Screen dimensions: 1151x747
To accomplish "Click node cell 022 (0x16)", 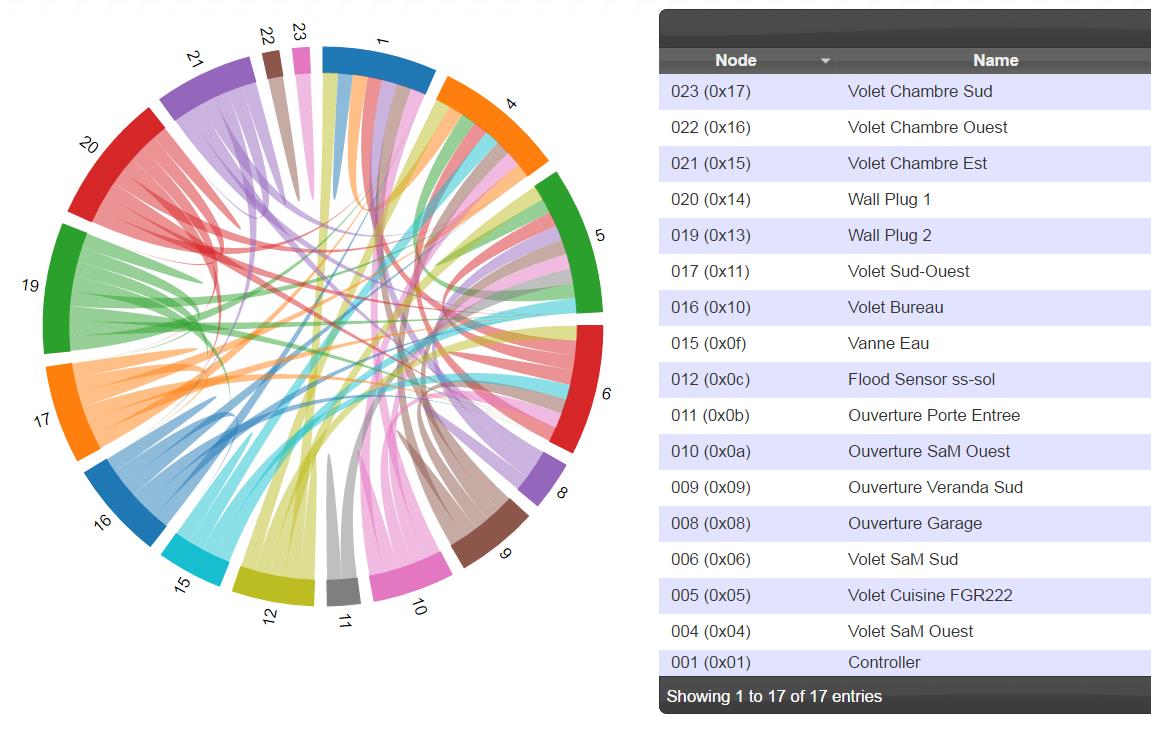I will click(711, 127).
